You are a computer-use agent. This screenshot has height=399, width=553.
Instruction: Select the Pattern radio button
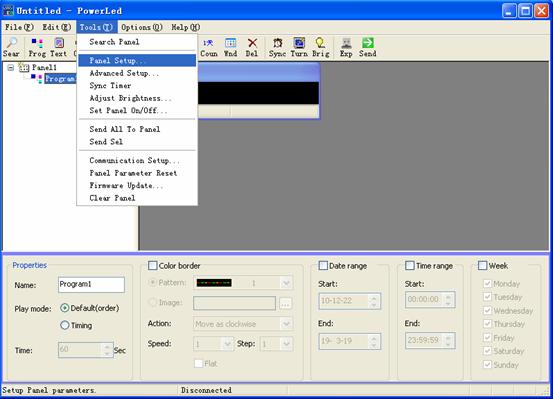pos(153,282)
